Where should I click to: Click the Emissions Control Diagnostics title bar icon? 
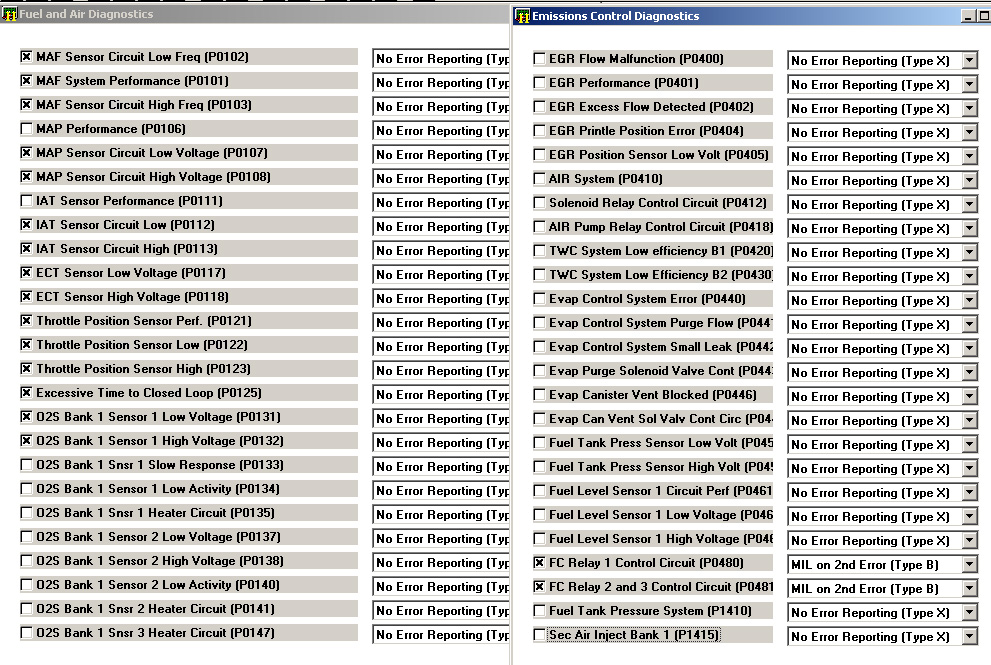[522, 16]
